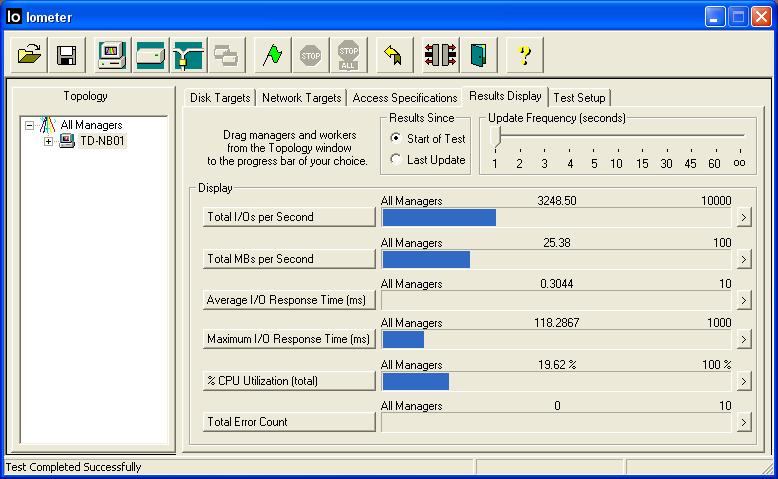Viewport: 778px width, 479px height.
Task: Click the Total I/Os per Second progress bar
Action: tap(556, 217)
